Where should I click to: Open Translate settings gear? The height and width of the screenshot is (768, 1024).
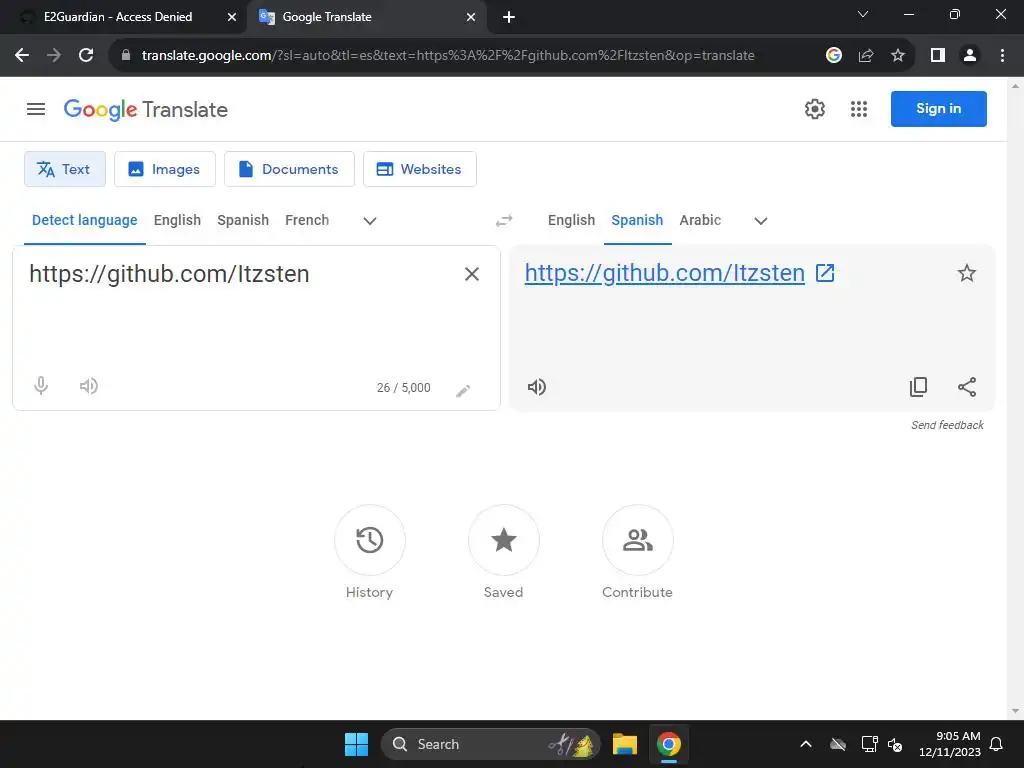[814, 109]
